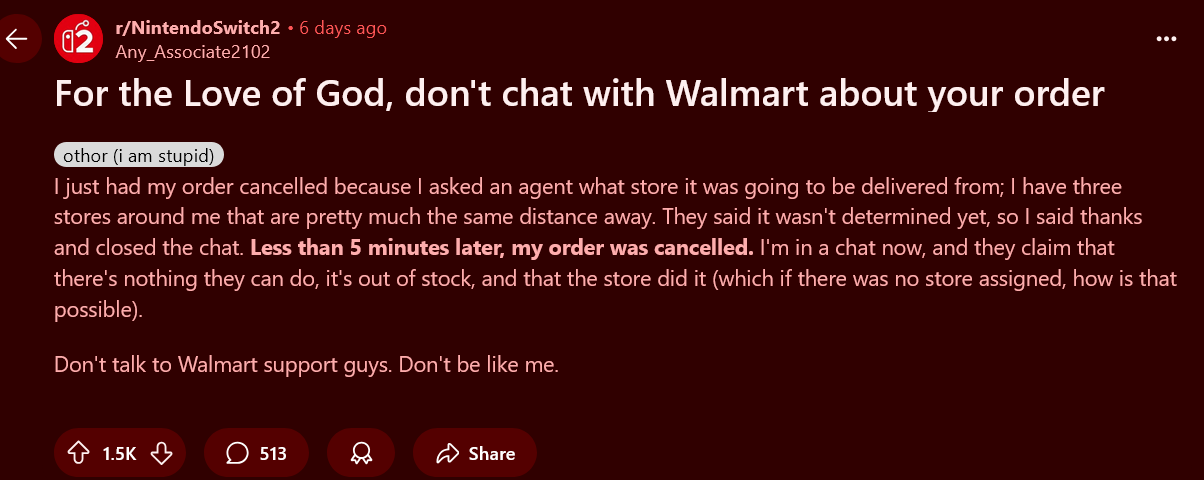Click the word "possible)." ending the paragraph
Viewport: 1204px width, 480px height.
[x=98, y=310]
